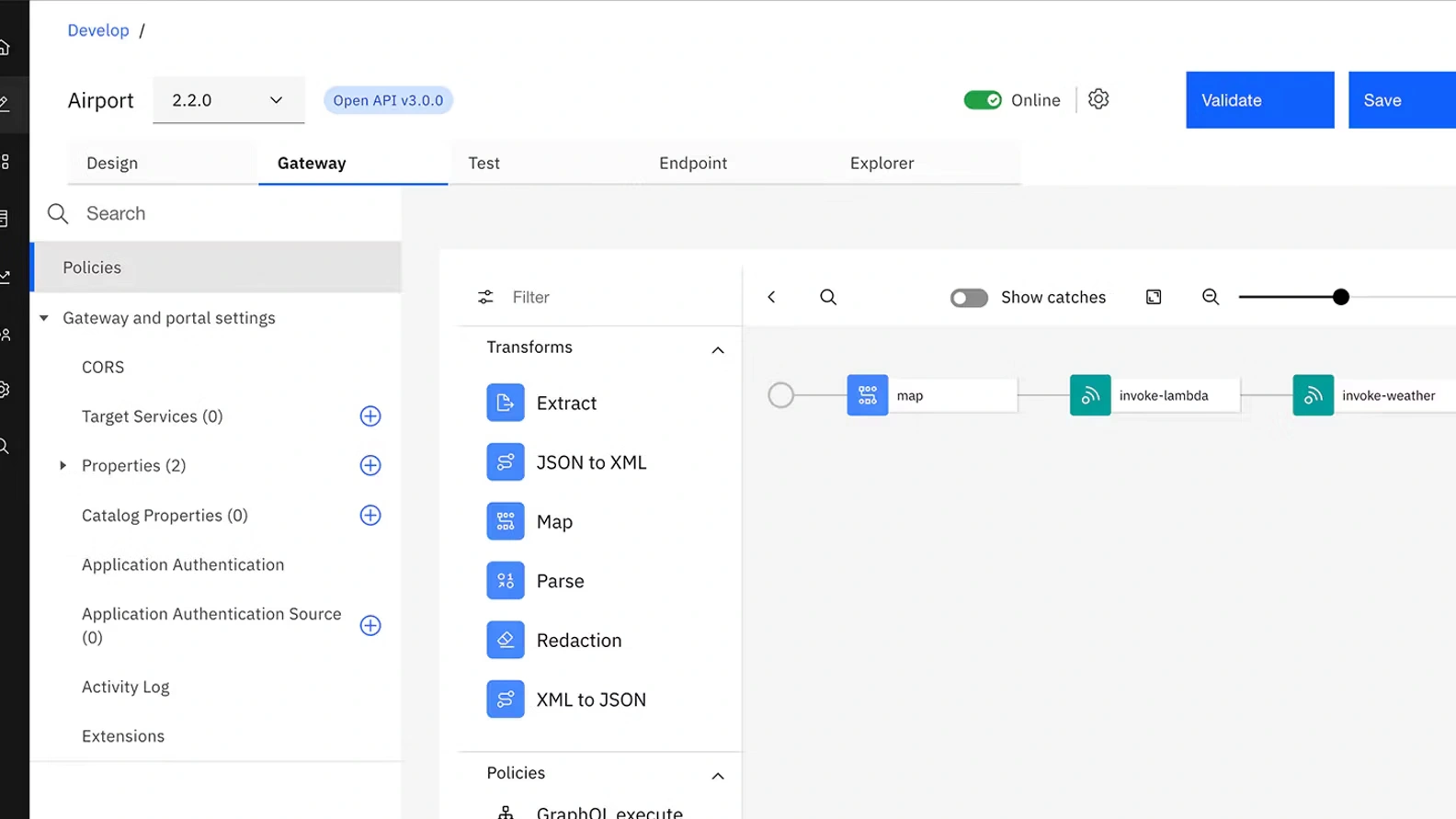1456x819 pixels.
Task: Collapse Gateway and portal settings
Action: tap(44, 318)
